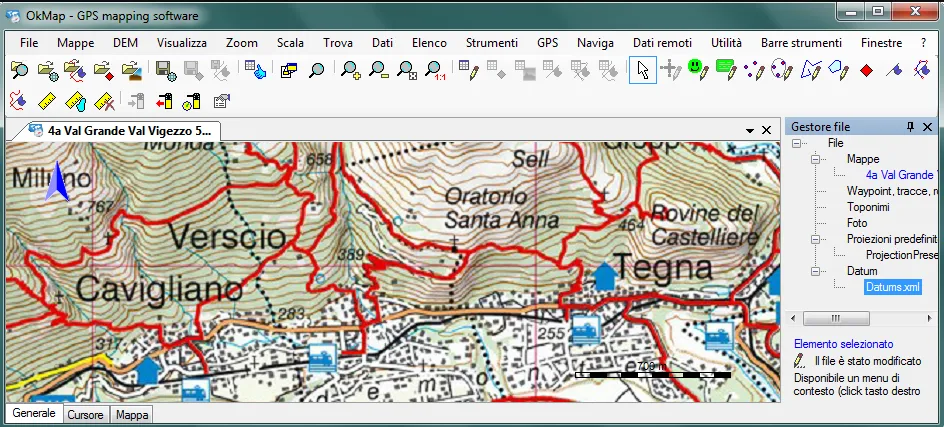The width and height of the screenshot is (944, 427).
Task: Save the map using the floppy-with-globe icon
Action: 166,70
